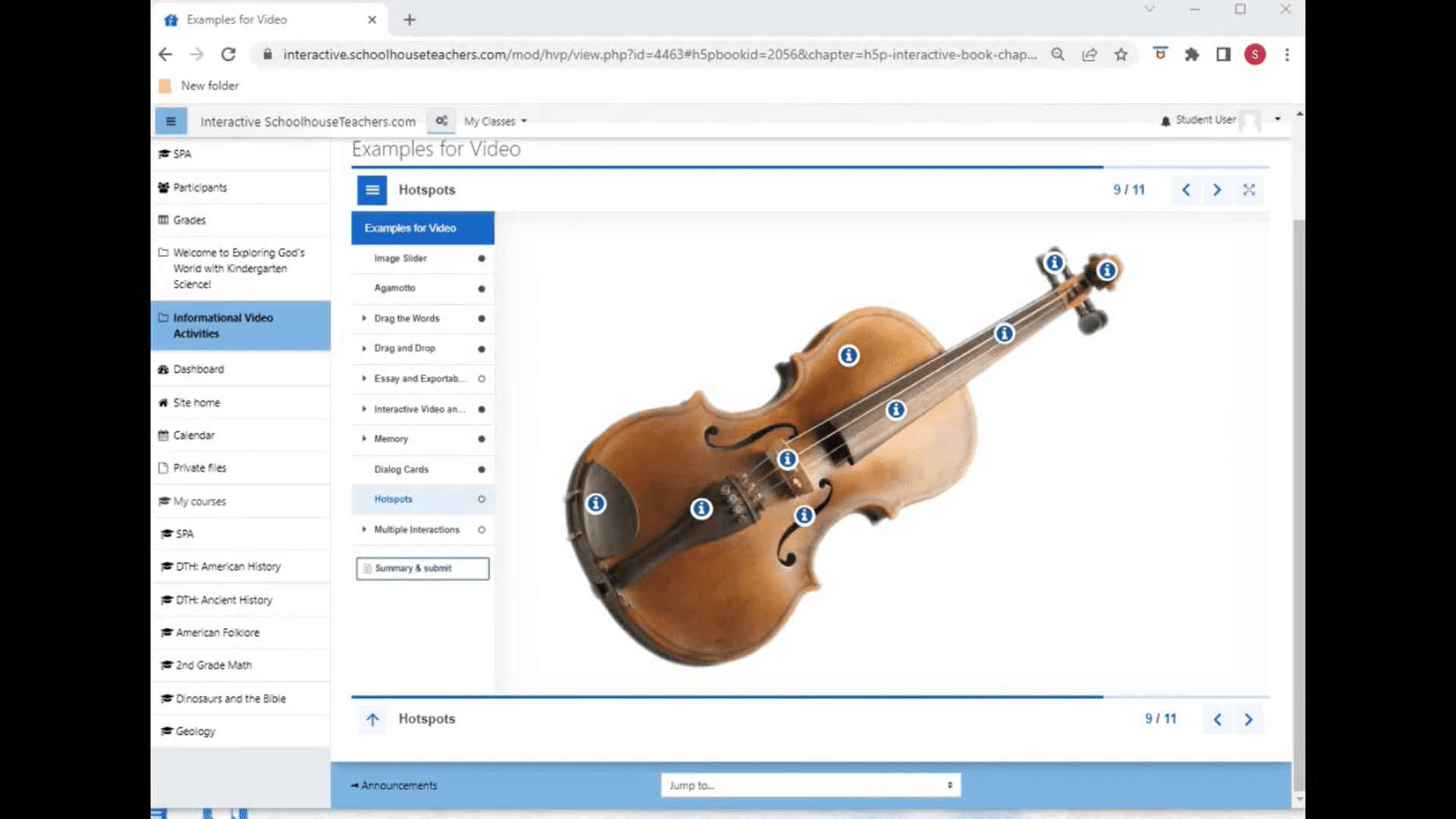Click the hotspot on the violin scroll
Image resolution: width=1456 pixels, height=819 pixels.
(x=1107, y=270)
